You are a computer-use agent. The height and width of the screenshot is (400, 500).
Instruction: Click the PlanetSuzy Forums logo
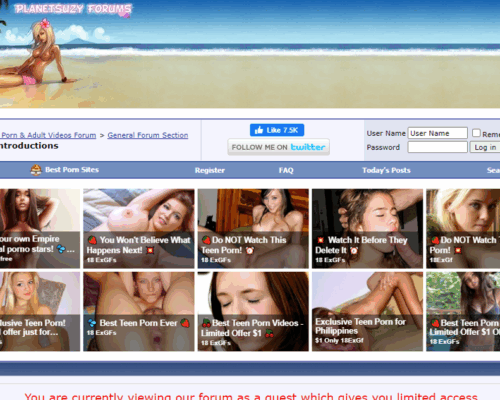click(x=73, y=9)
